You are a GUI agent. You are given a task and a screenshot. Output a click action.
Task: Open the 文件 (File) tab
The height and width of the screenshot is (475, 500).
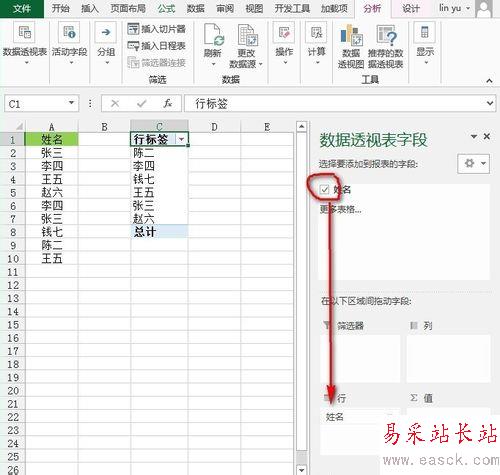pyautogui.click(x=22, y=9)
